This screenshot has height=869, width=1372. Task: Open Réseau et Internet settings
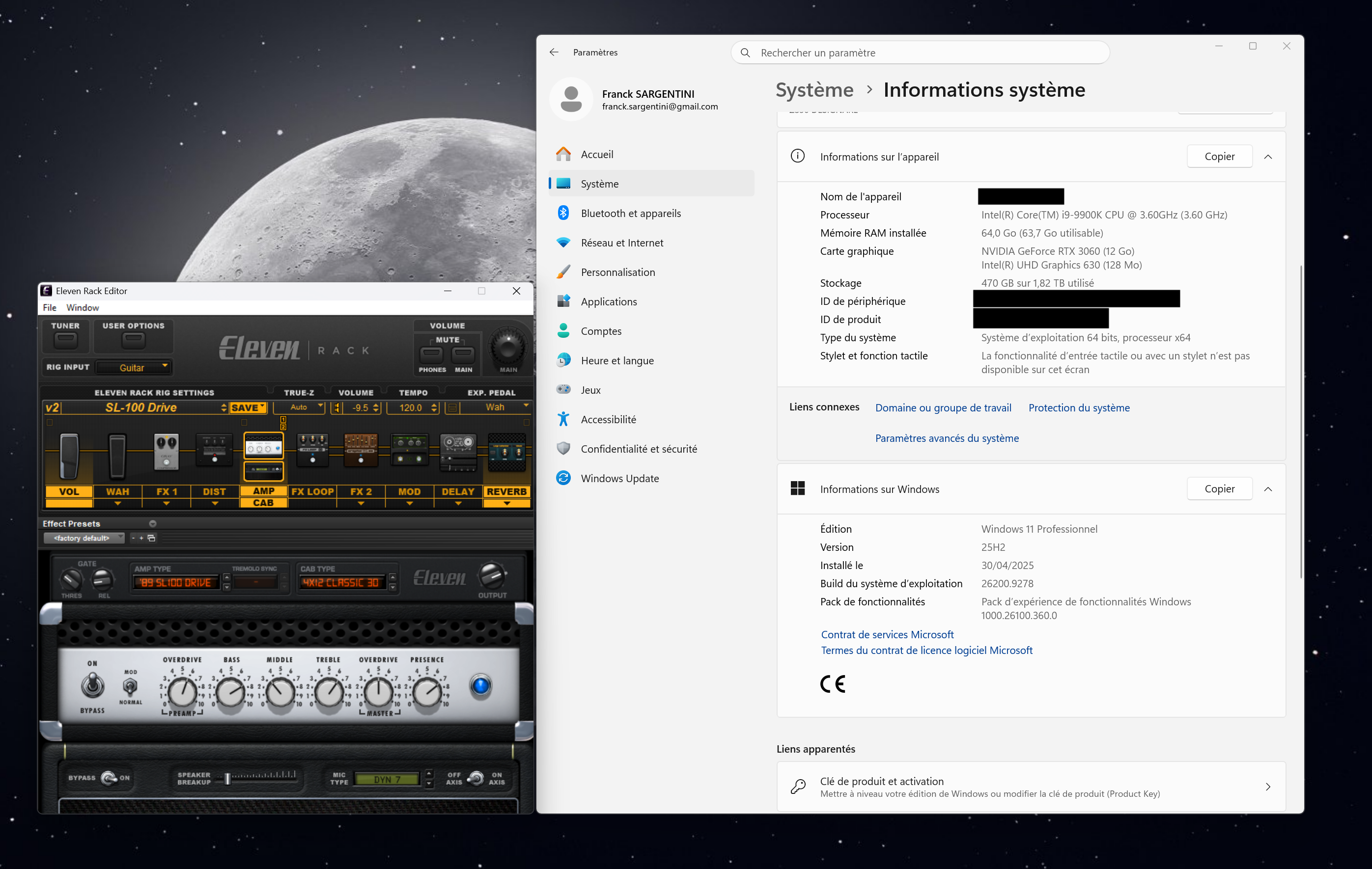coord(651,243)
